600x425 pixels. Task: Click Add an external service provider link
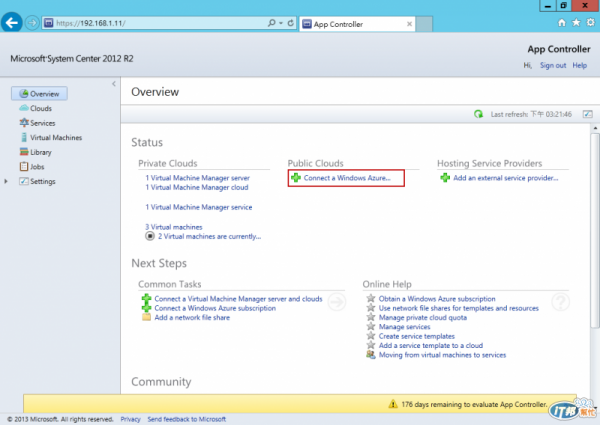(x=505, y=178)
